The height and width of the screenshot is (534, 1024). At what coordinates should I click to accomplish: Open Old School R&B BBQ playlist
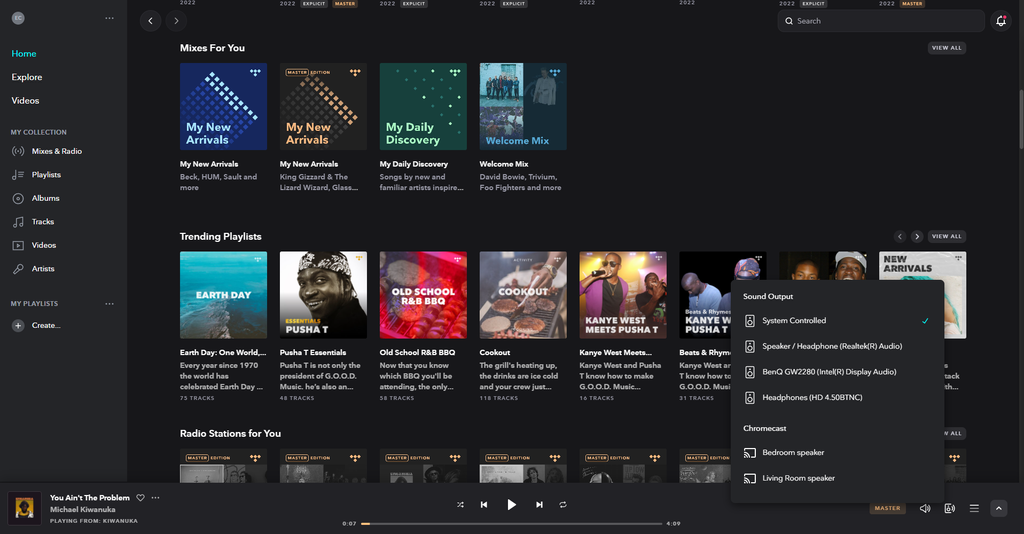(x=423, y=295)
